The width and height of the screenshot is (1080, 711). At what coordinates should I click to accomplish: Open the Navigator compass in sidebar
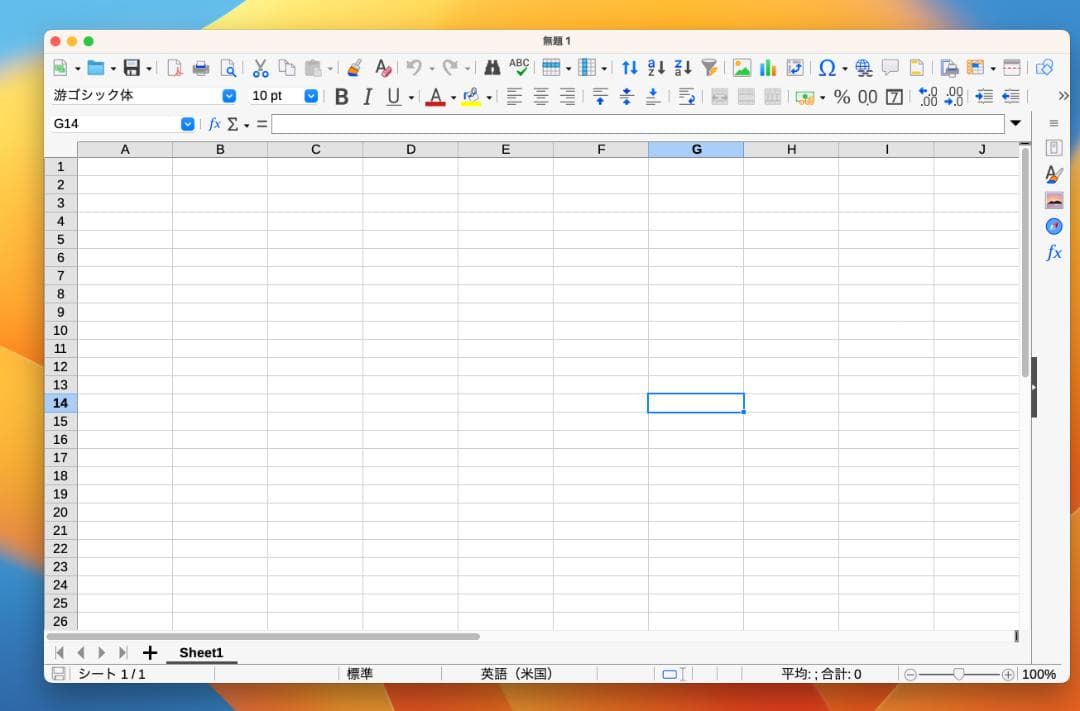(x=1053, y=226)
